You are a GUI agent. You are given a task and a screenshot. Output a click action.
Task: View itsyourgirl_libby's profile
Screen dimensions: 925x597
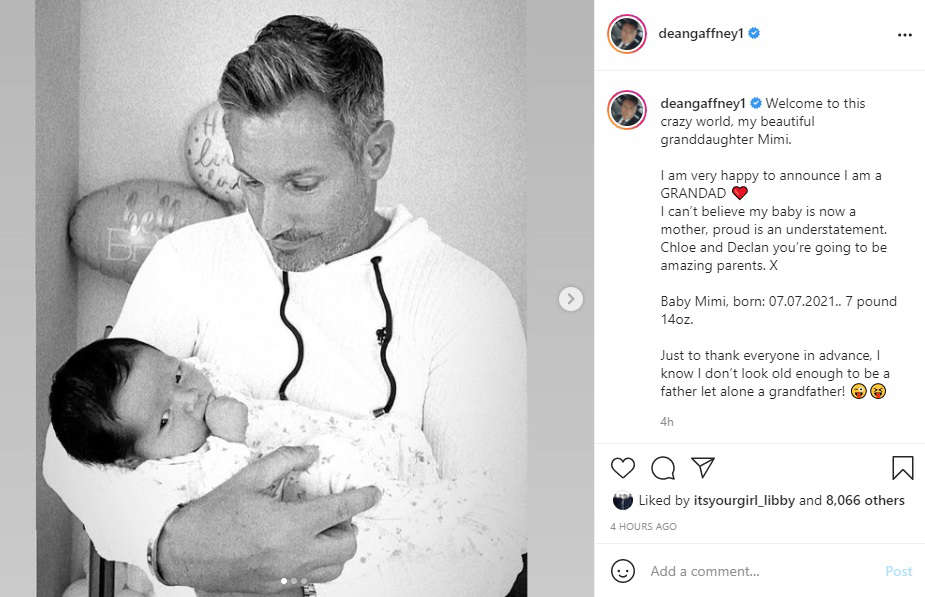(x=744, y=500)
